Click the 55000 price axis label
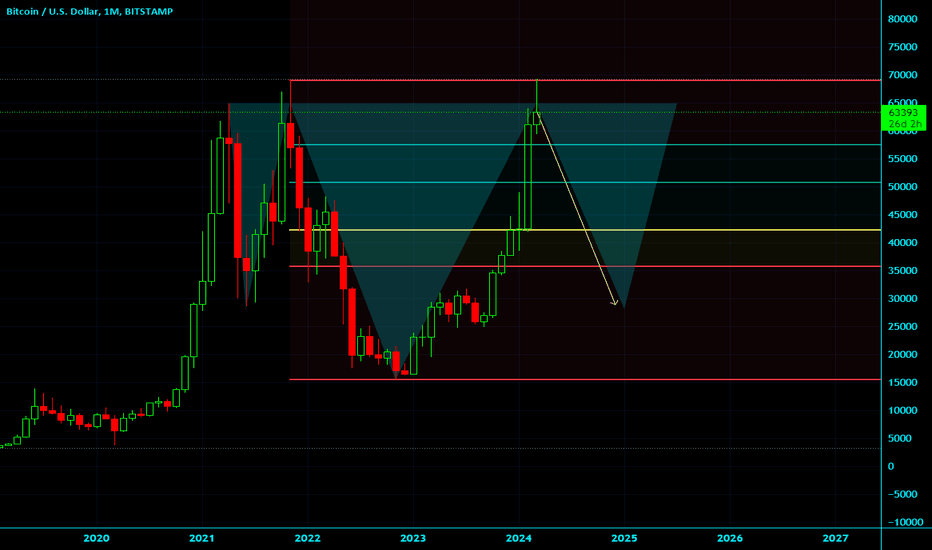The height and width of the screenshot is (550, 932). [902, 159]
